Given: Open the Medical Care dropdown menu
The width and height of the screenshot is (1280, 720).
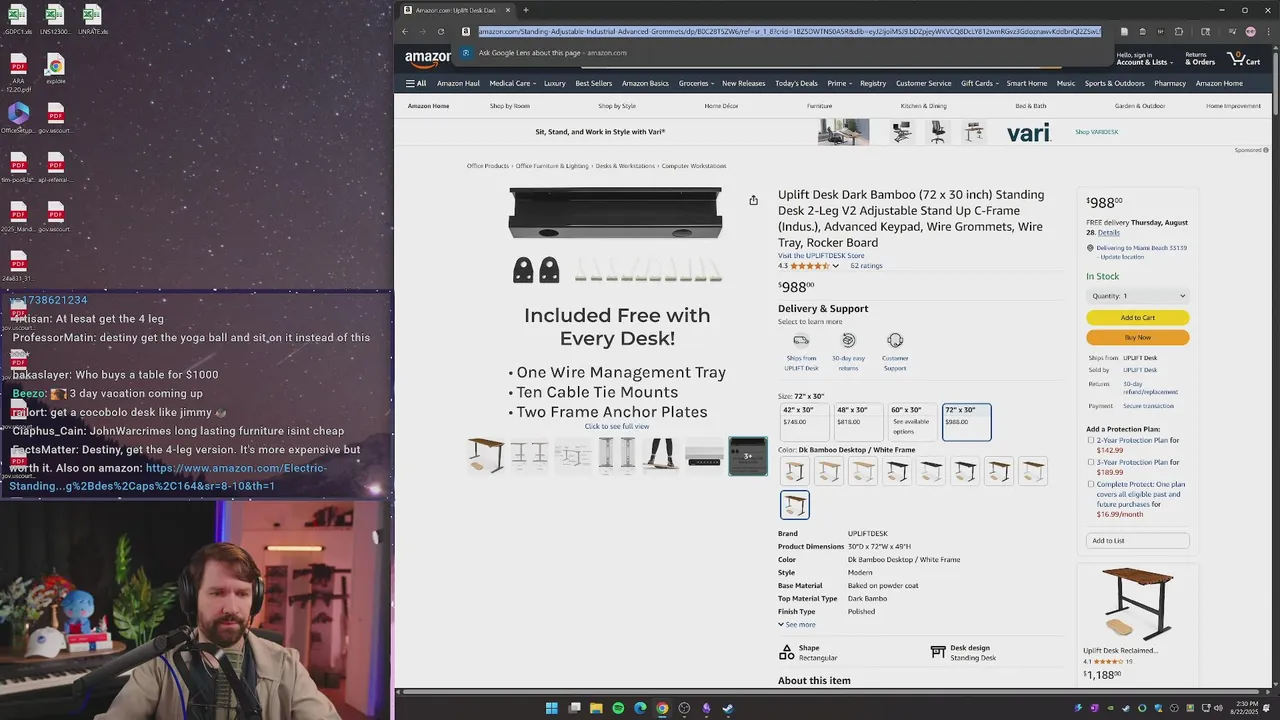Looking at the screenshot, I should tap(512, 83).
